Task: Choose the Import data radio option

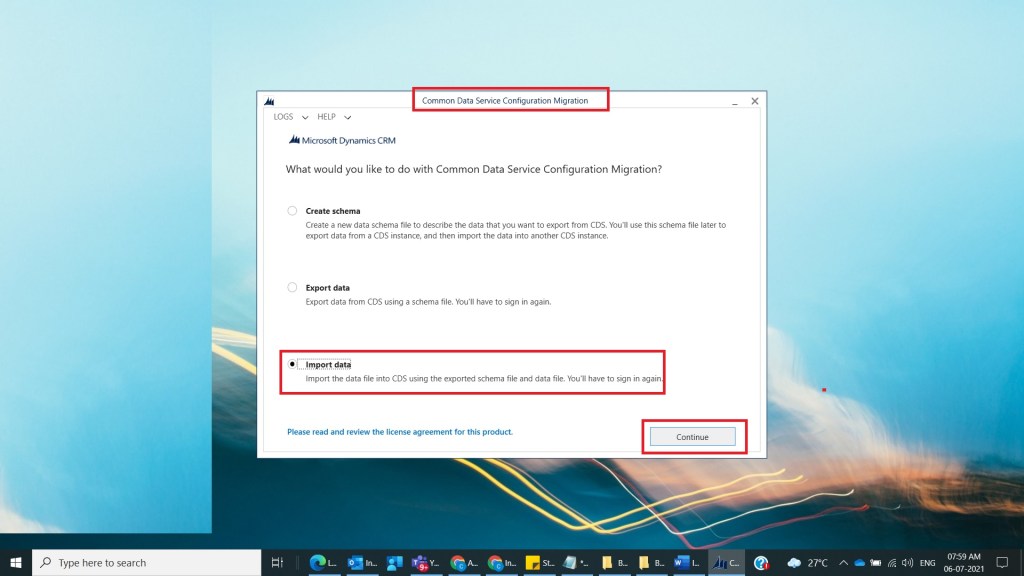Action: 292,364
